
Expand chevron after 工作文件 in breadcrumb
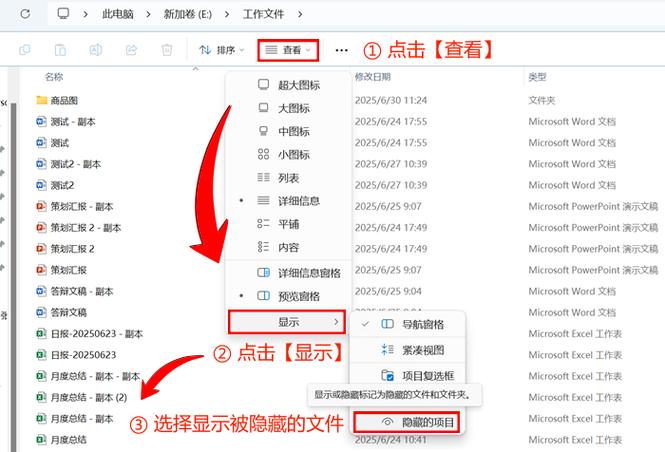[300, 14]
